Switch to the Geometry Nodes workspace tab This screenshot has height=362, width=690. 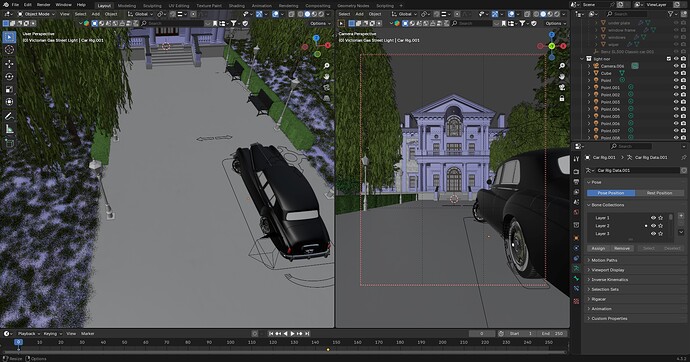(x=353, y=6)
